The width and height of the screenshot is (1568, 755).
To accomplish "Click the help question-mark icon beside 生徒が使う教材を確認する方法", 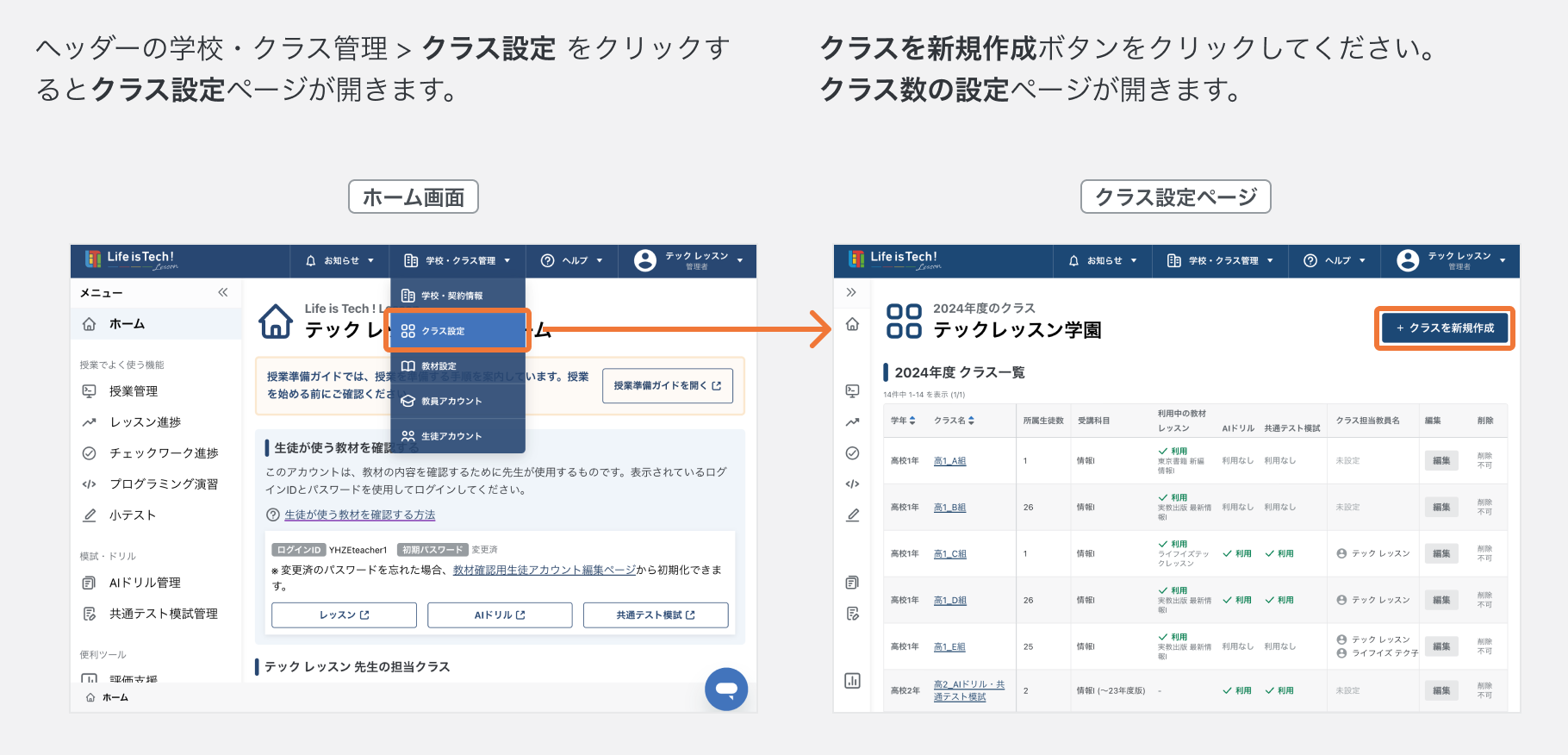I will [x=273, y=515].
